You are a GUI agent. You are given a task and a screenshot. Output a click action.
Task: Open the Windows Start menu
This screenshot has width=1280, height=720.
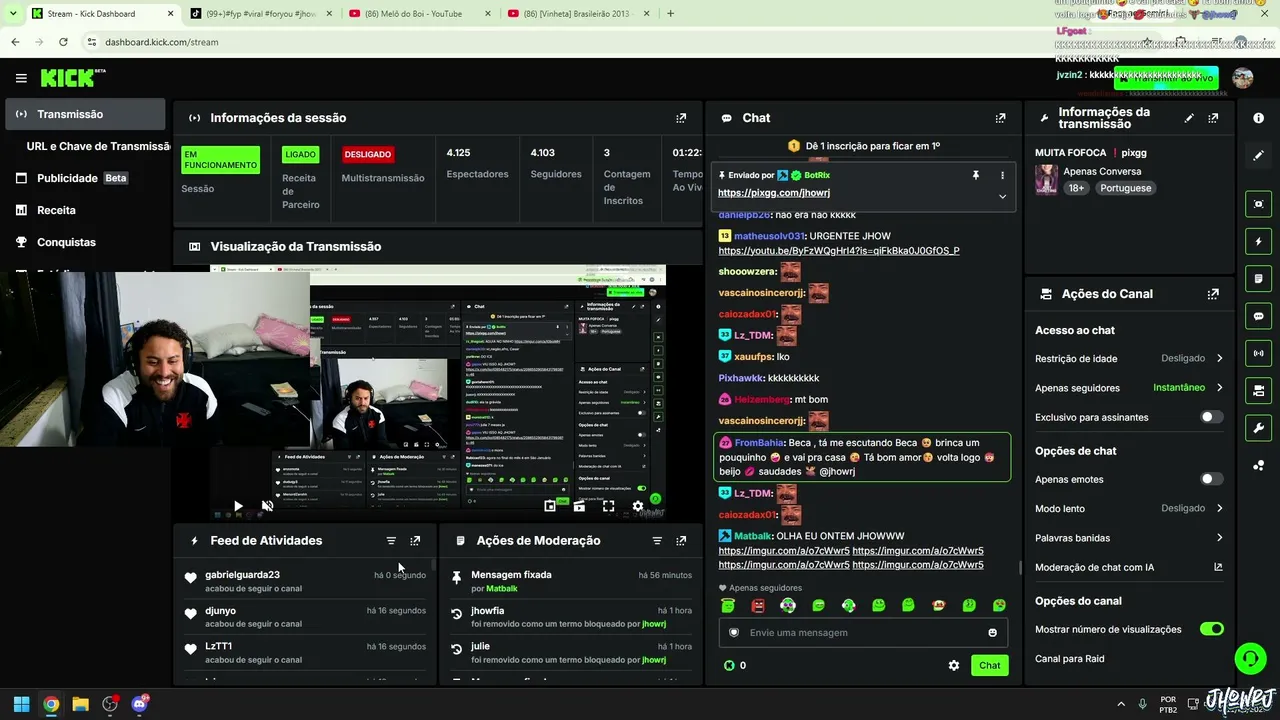(x=21, y=704)
